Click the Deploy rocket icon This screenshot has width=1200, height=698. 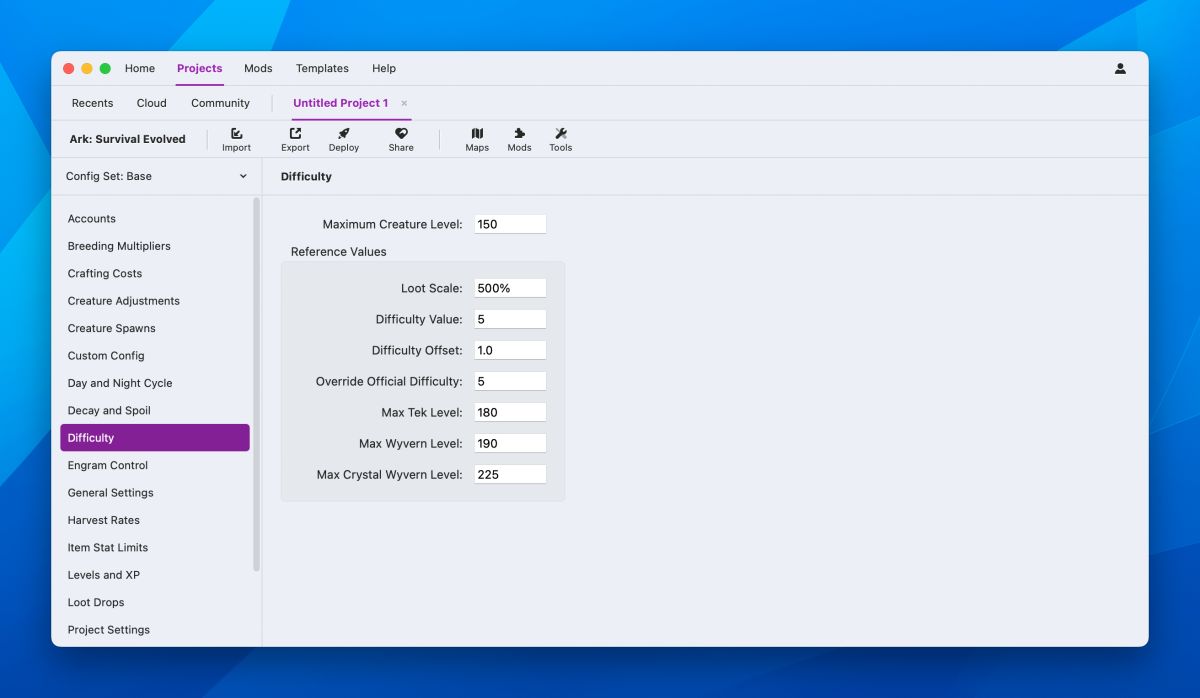coord(344,139)
